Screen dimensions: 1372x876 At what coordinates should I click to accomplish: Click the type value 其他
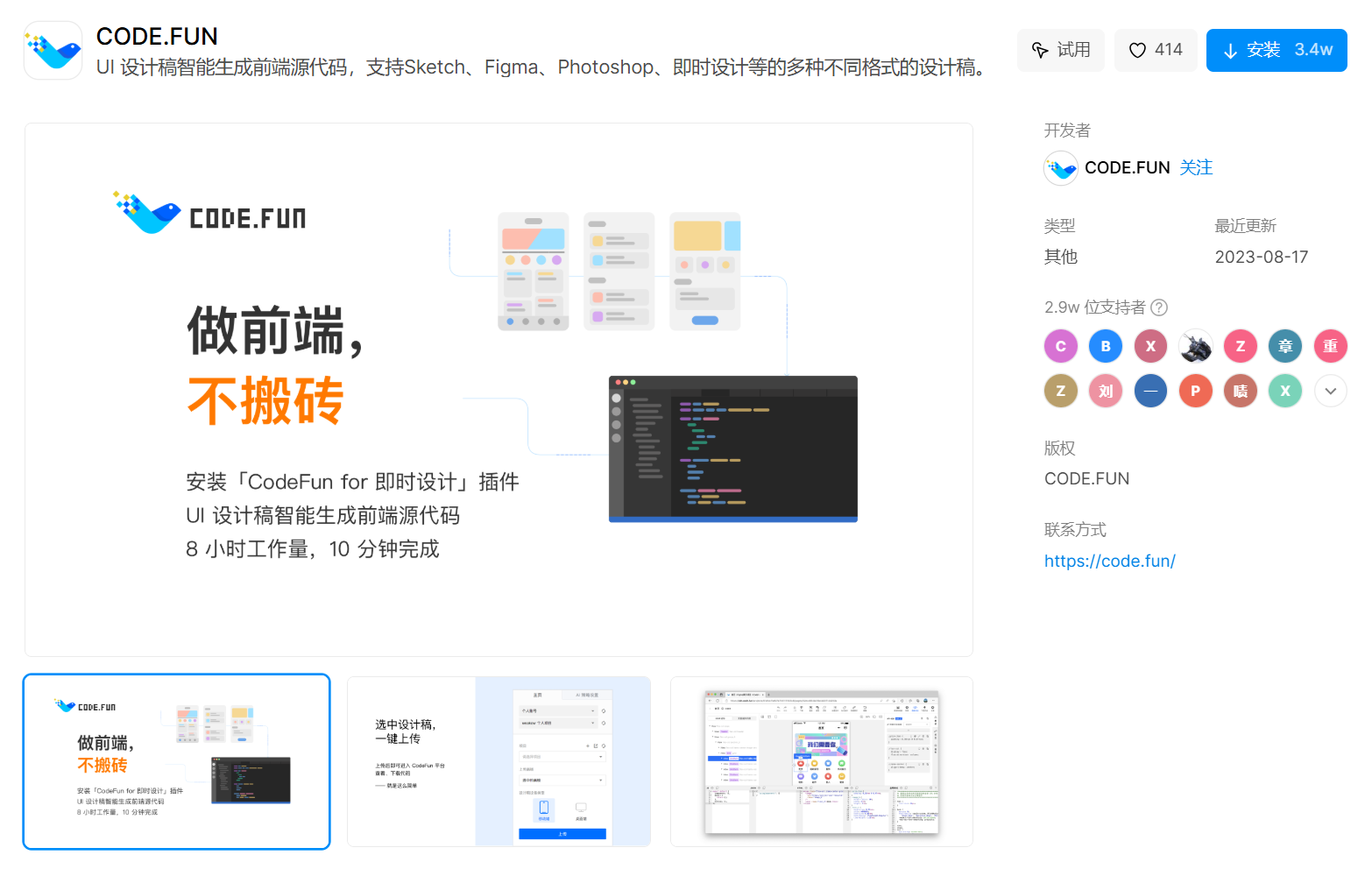[1061, 257]
